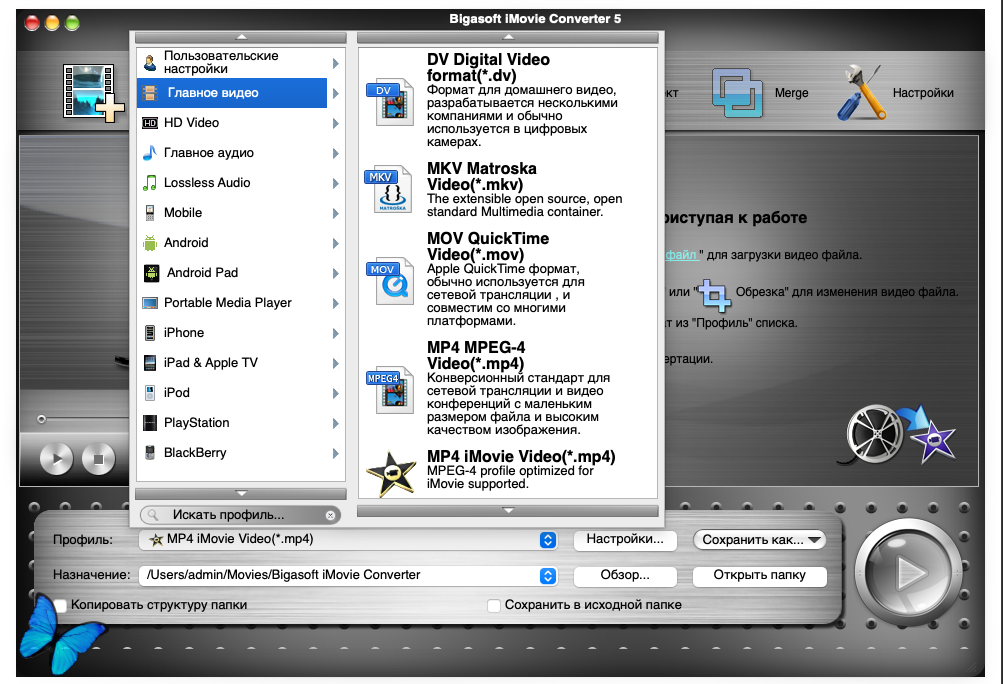The image size is (1003, 684).
Task: Click the Обзор... browse button
Action: pos(625,575)
